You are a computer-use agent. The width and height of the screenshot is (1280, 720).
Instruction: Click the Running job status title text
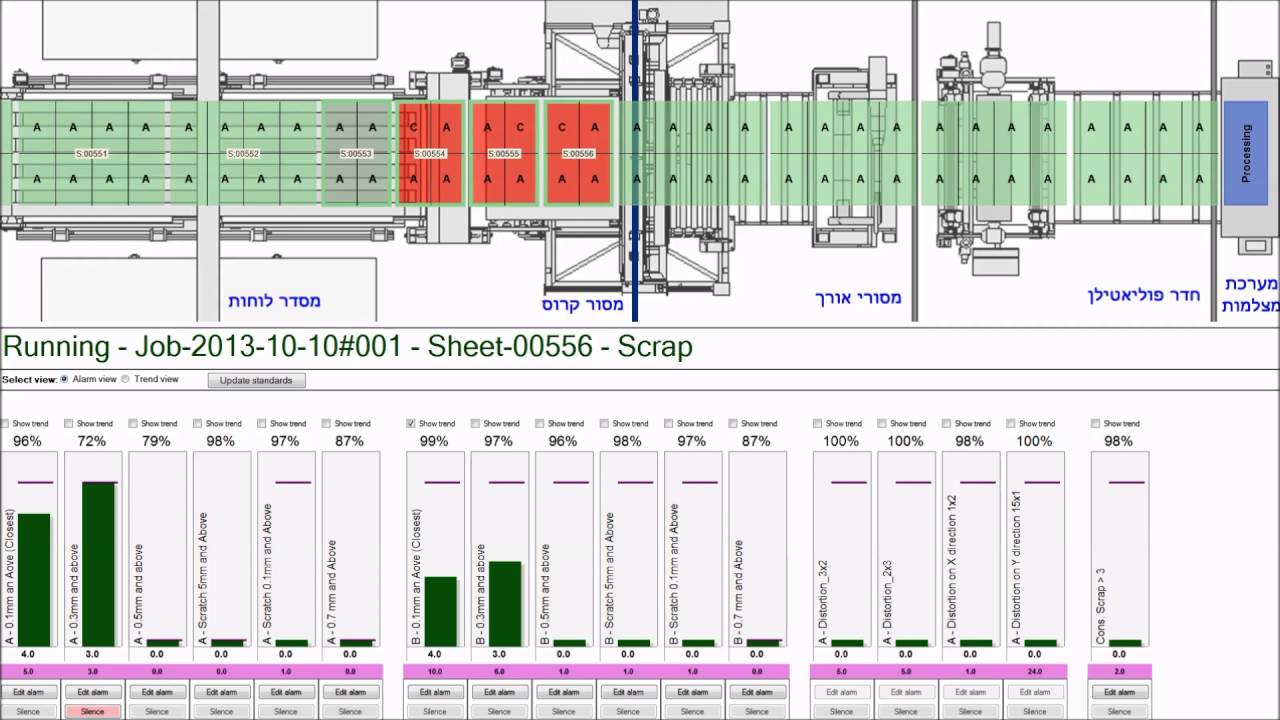point(347,347)
